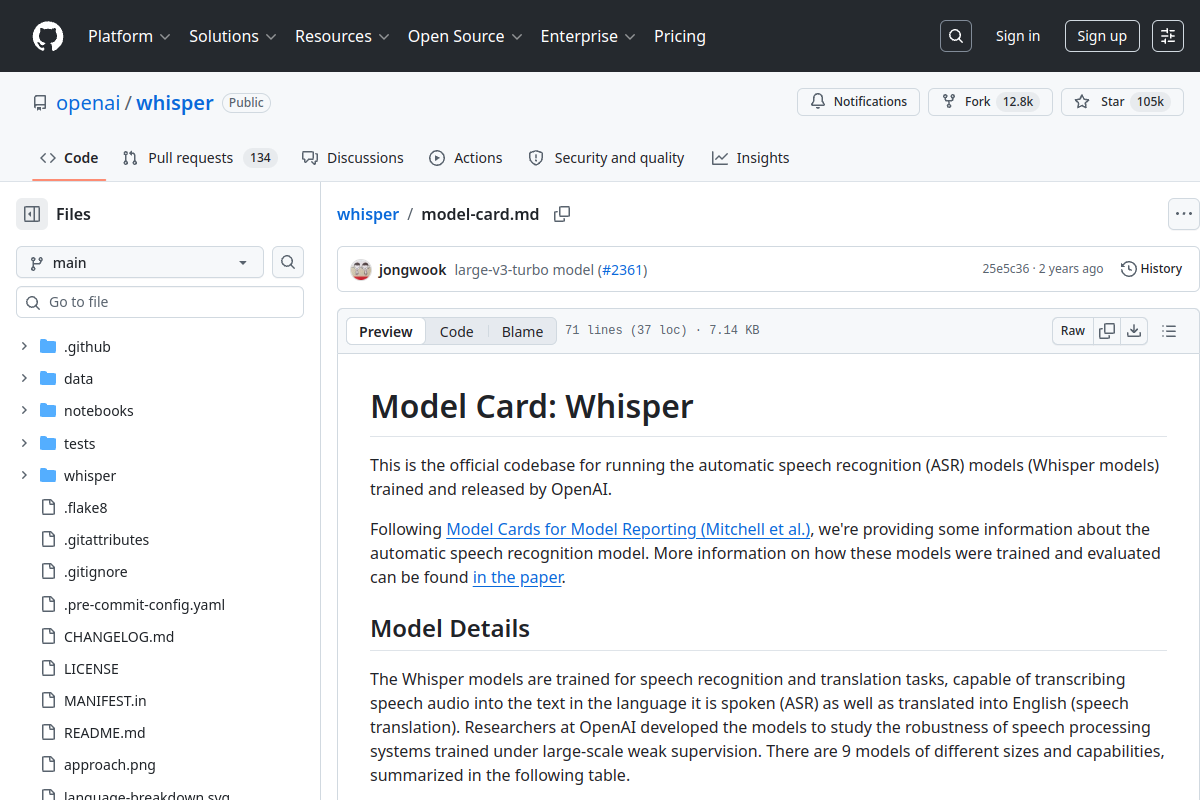Click the clock icon in History

point(1129,269)
